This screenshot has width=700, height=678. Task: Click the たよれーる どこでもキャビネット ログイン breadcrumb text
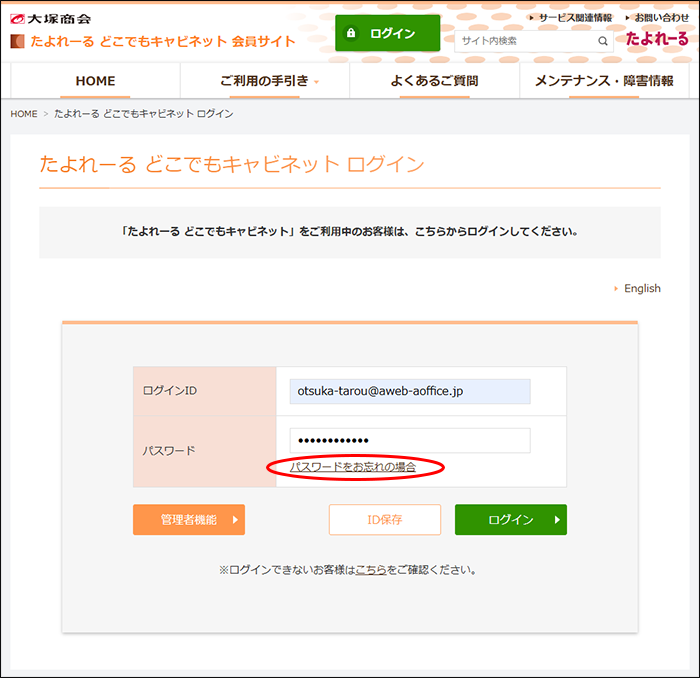144,114
